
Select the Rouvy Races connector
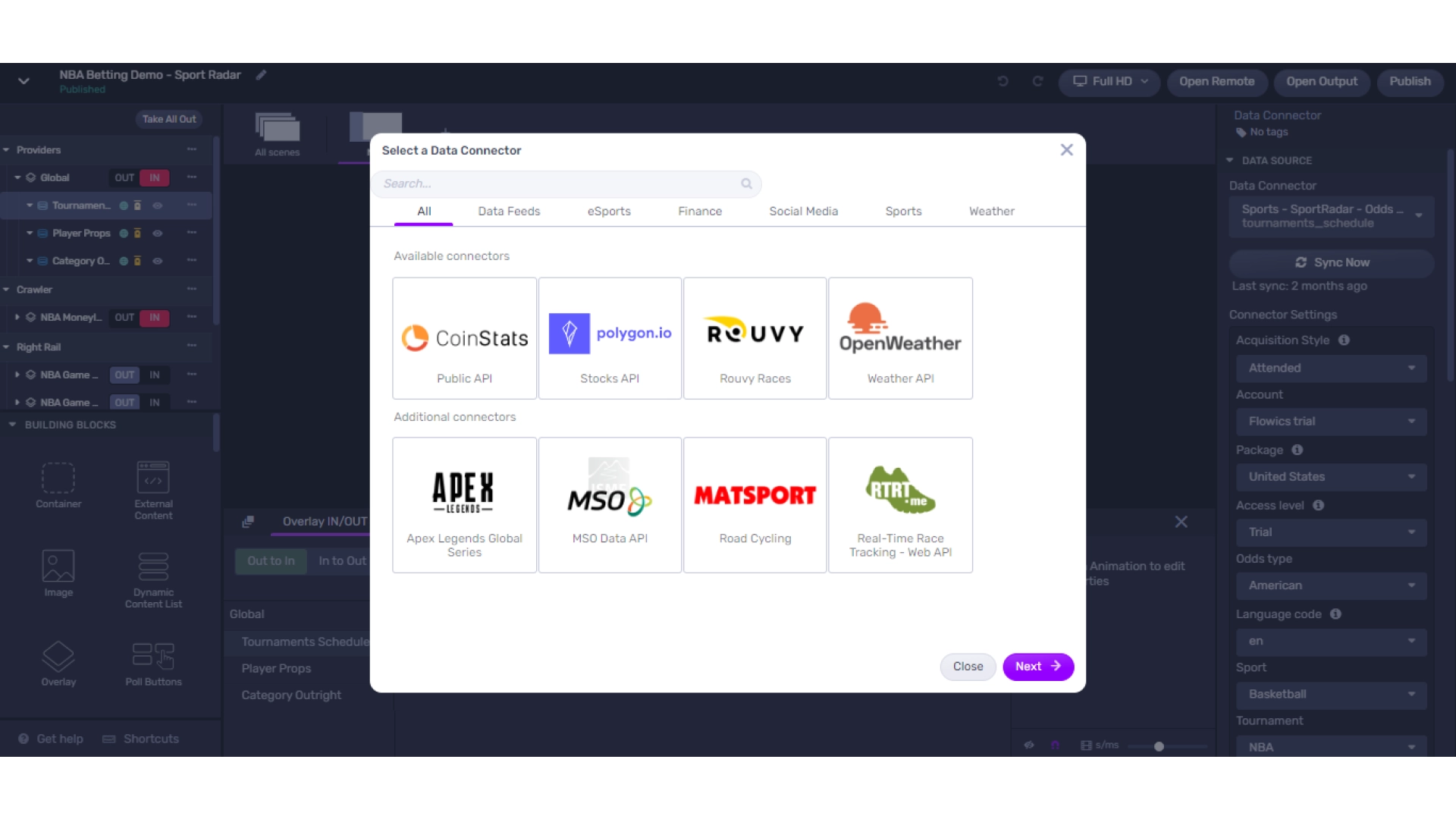755,338
